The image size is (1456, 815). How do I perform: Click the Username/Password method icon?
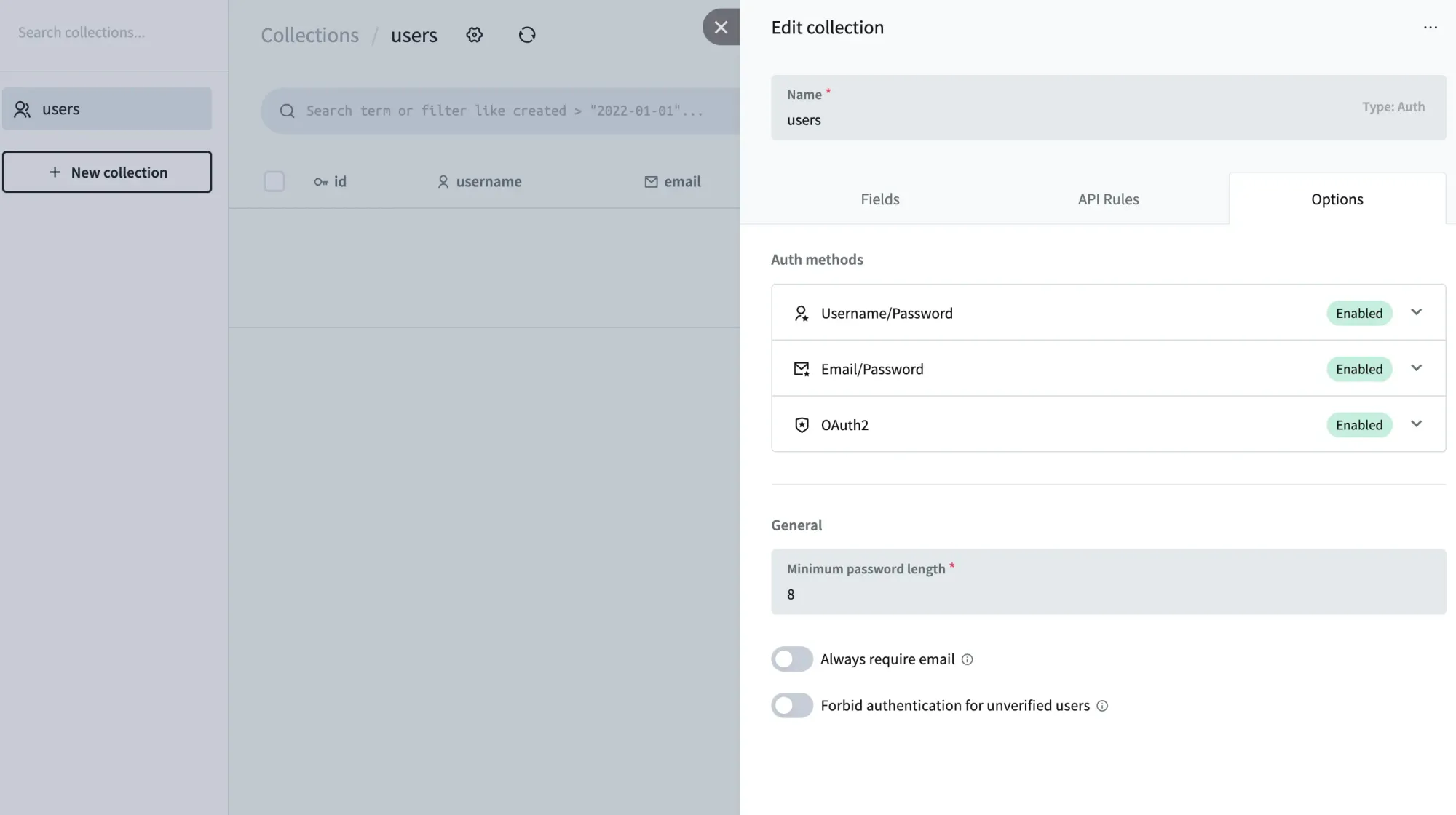(802, 314)
